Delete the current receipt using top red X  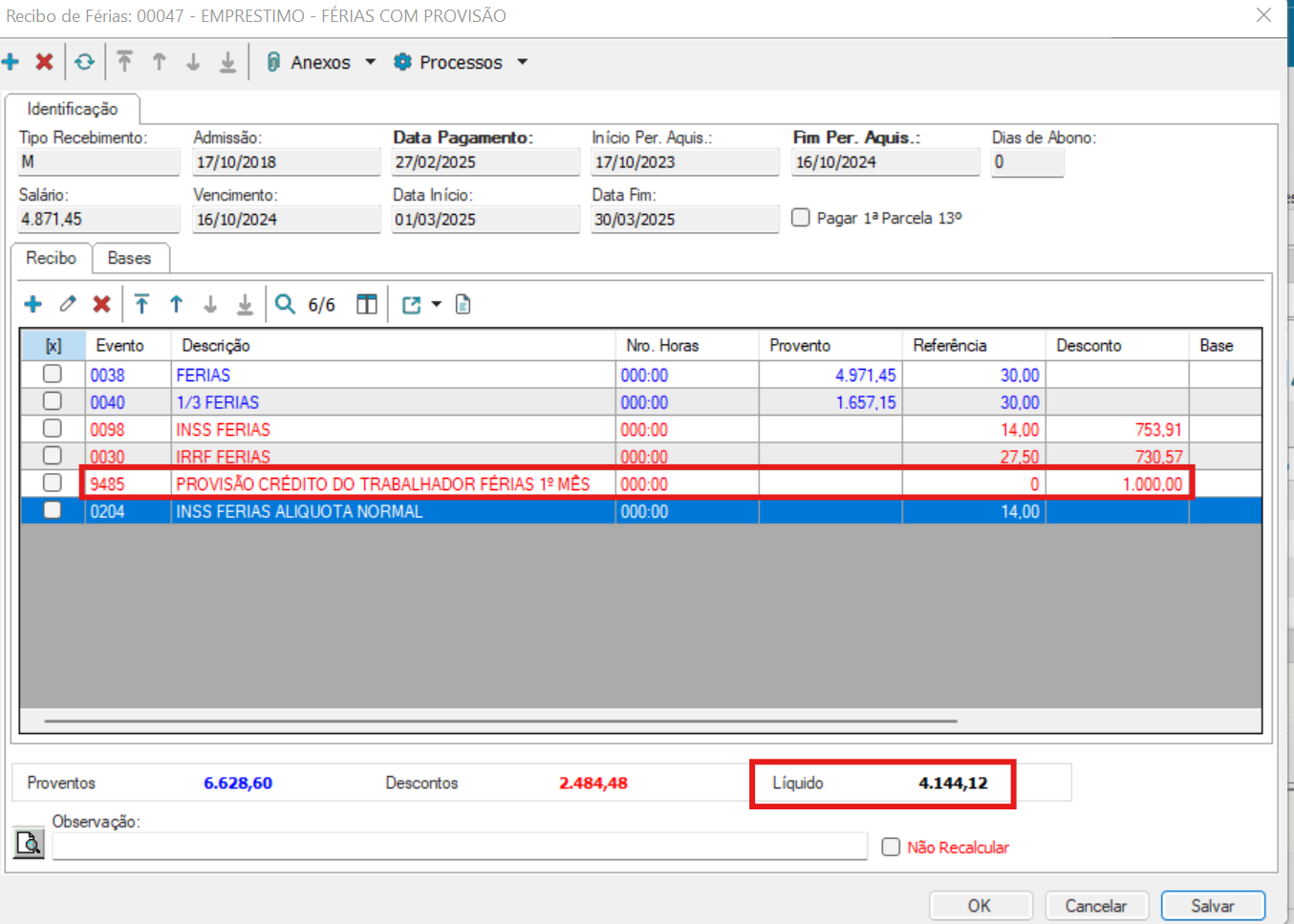pyautogui.click(x=44, y=62)
